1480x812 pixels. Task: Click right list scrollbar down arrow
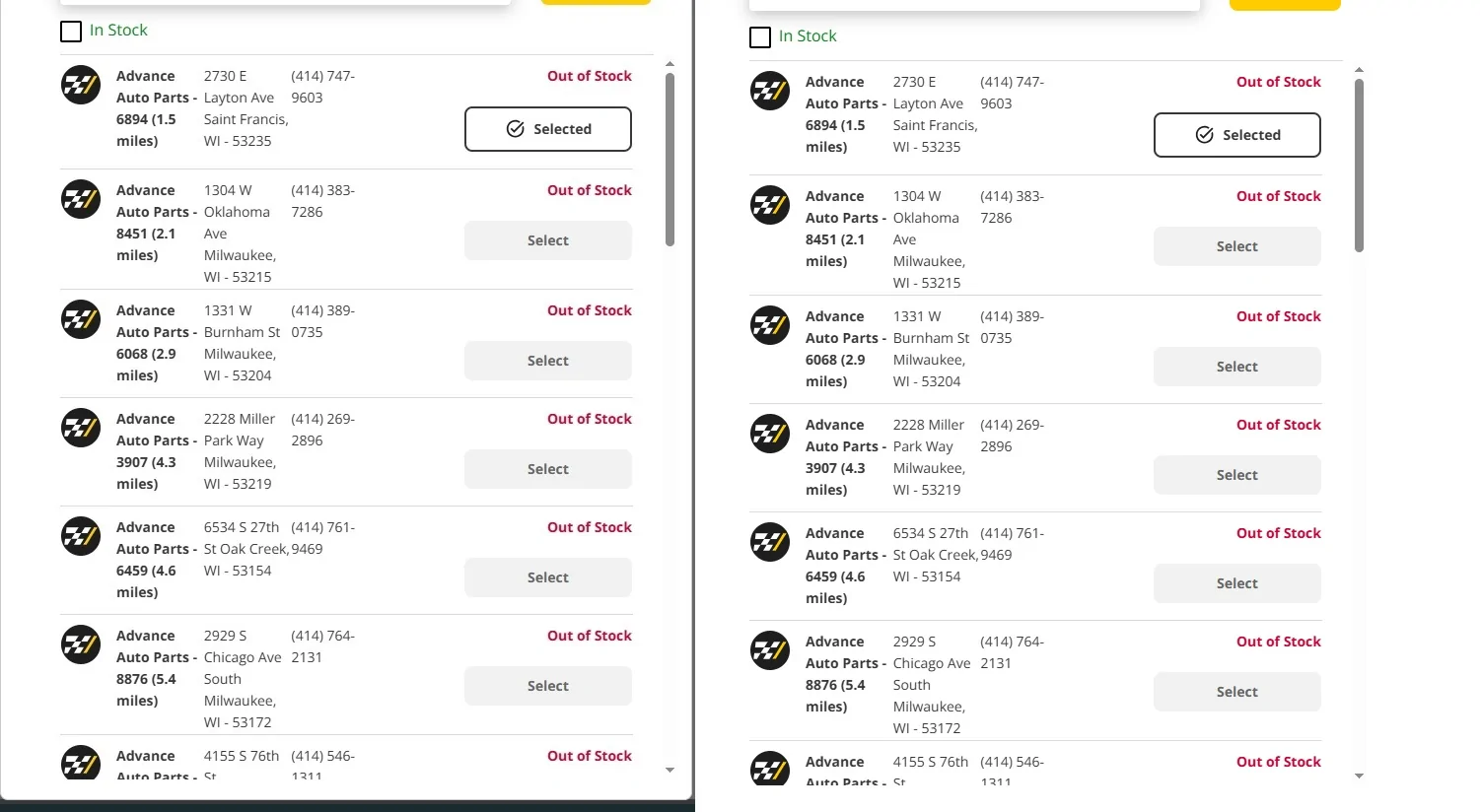[1359, 776]
